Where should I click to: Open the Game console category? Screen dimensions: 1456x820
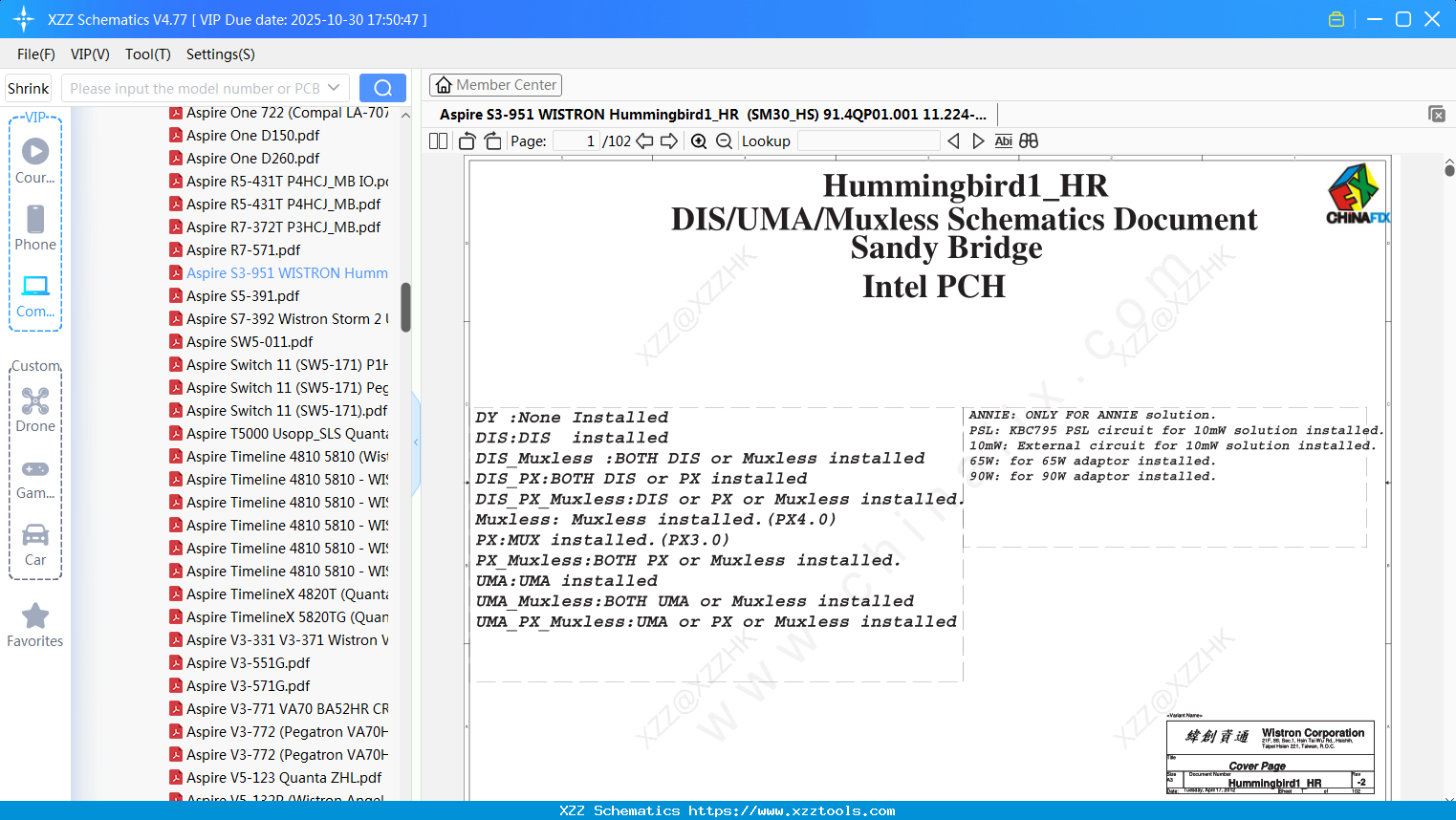(35, 478)
